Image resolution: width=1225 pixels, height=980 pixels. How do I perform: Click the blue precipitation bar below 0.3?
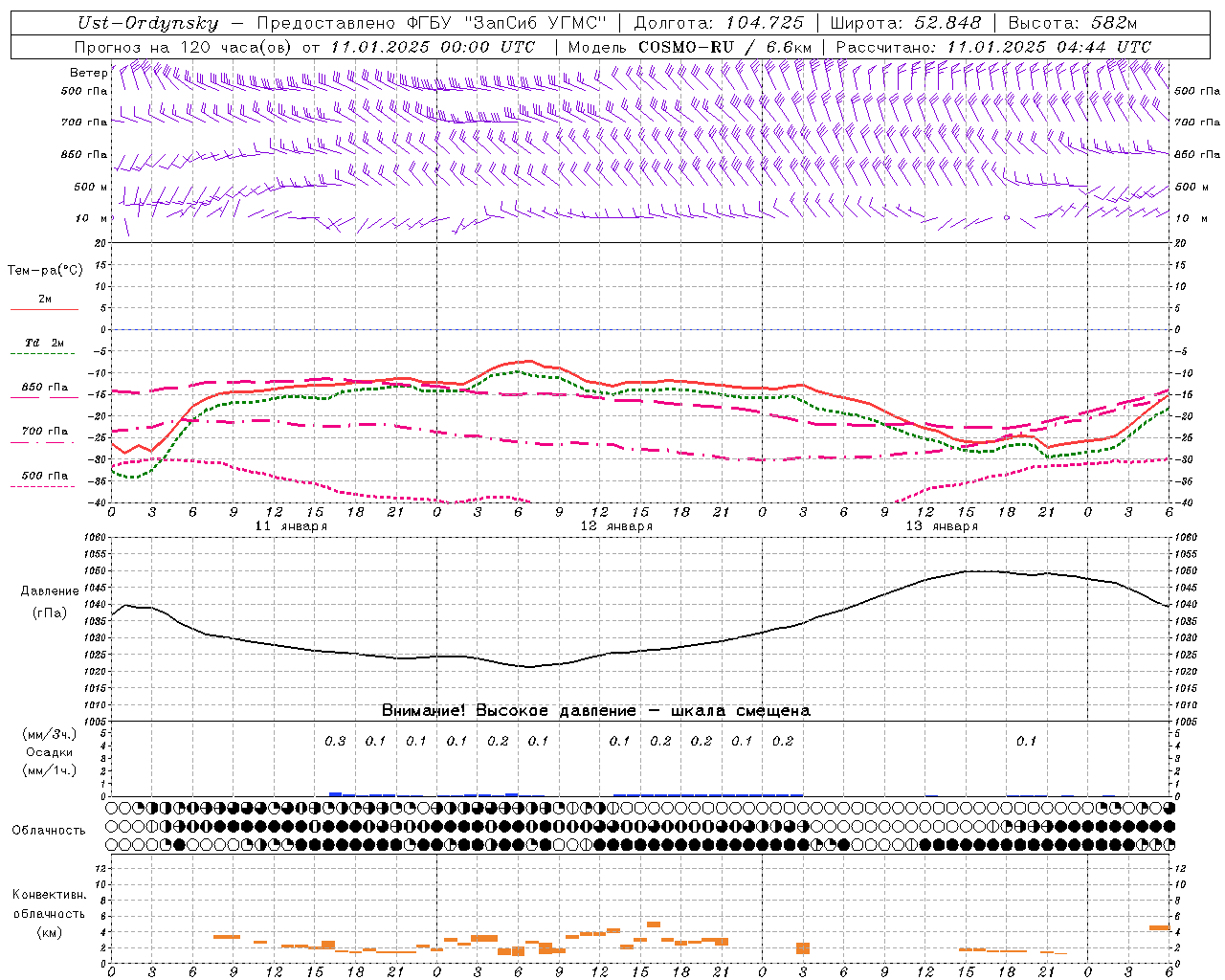click(335, 793)
